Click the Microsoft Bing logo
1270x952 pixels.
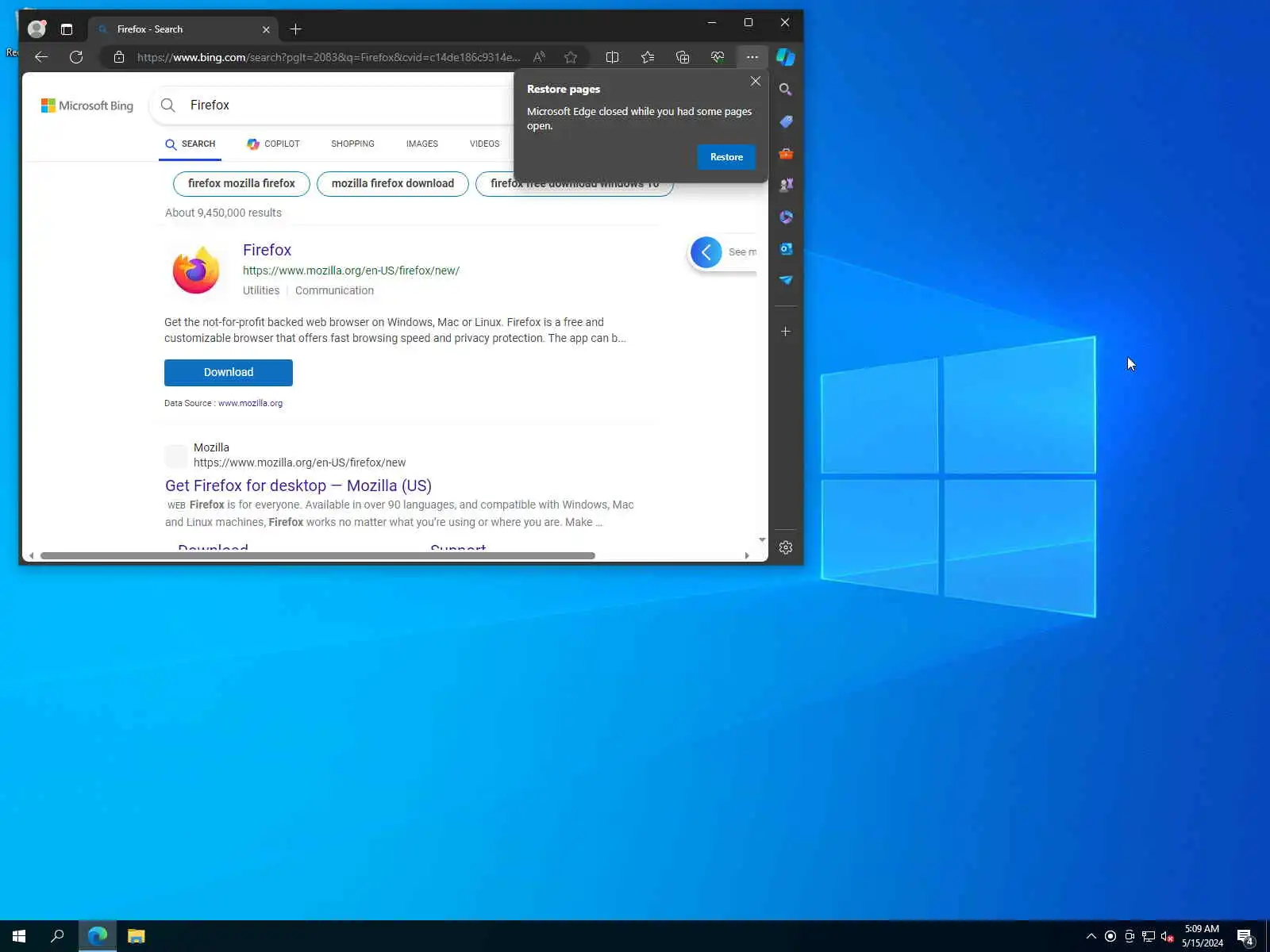point(87,106)
